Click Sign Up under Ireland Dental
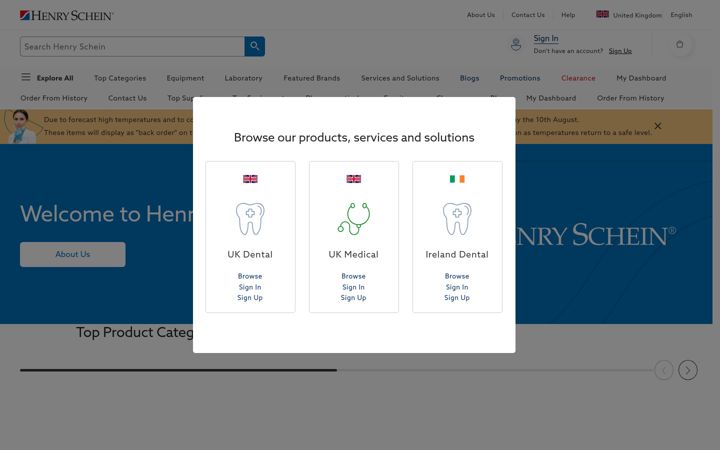This screenshot has width=720, height=450. pos(457,298)
